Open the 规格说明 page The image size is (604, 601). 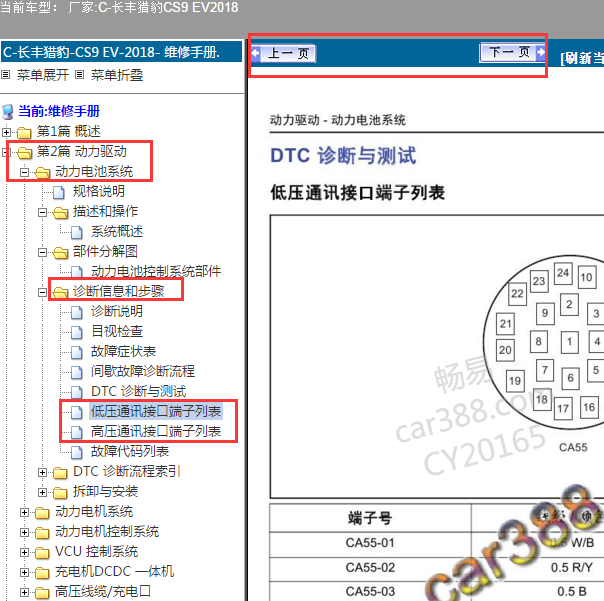(99, 191)
